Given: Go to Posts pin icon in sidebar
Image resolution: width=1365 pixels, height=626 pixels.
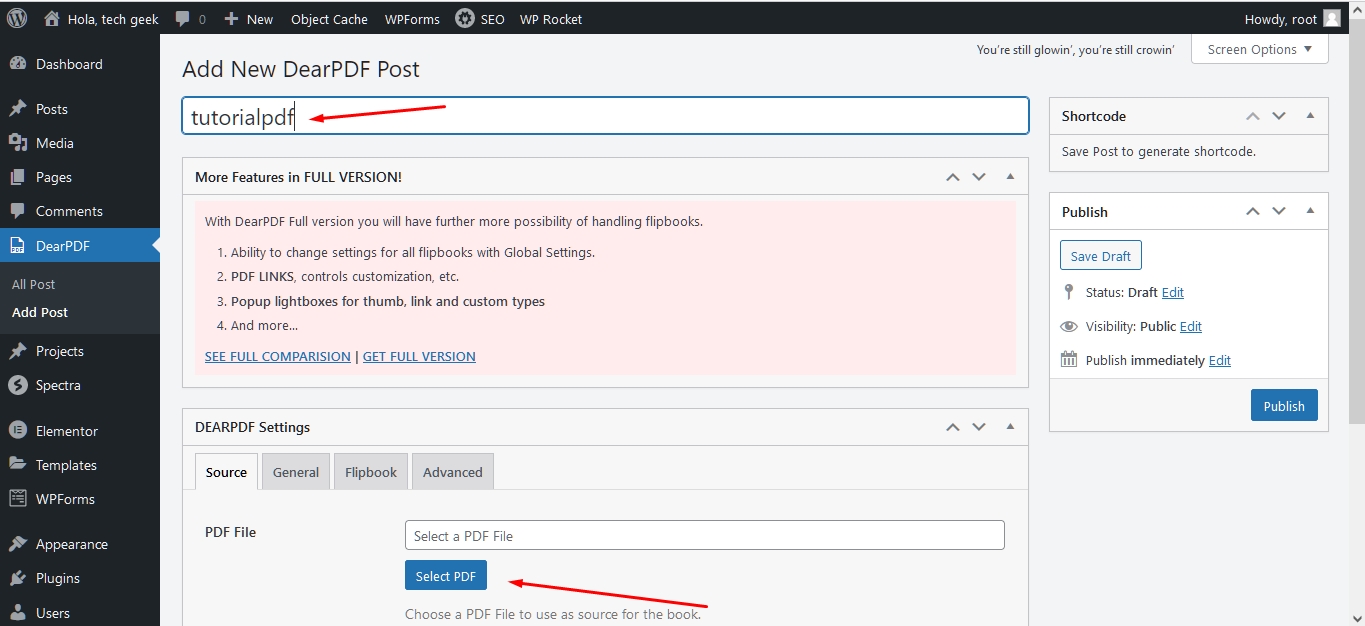Looking at the screenshot, I should point(17,109).
